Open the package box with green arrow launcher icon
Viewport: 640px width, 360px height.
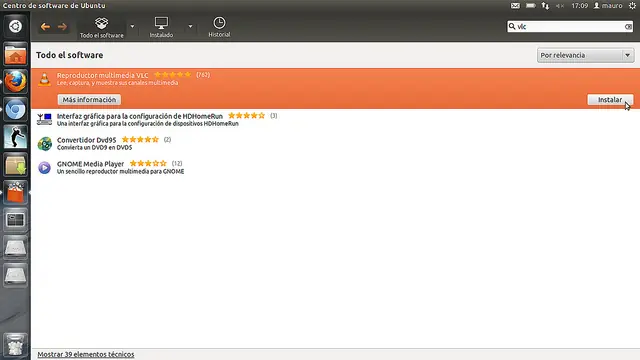click(x=16, y=164)
